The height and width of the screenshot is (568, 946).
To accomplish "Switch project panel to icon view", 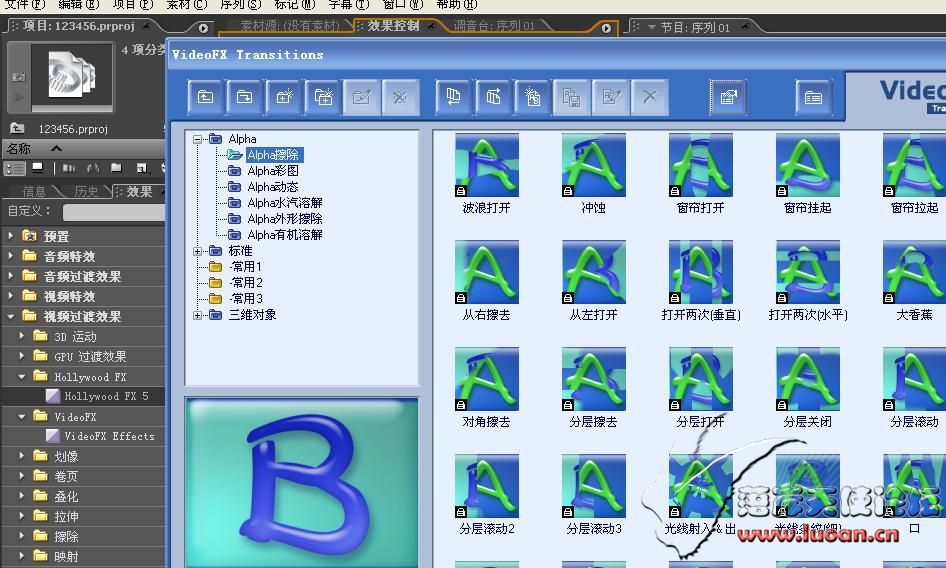I will coord(38,168).
